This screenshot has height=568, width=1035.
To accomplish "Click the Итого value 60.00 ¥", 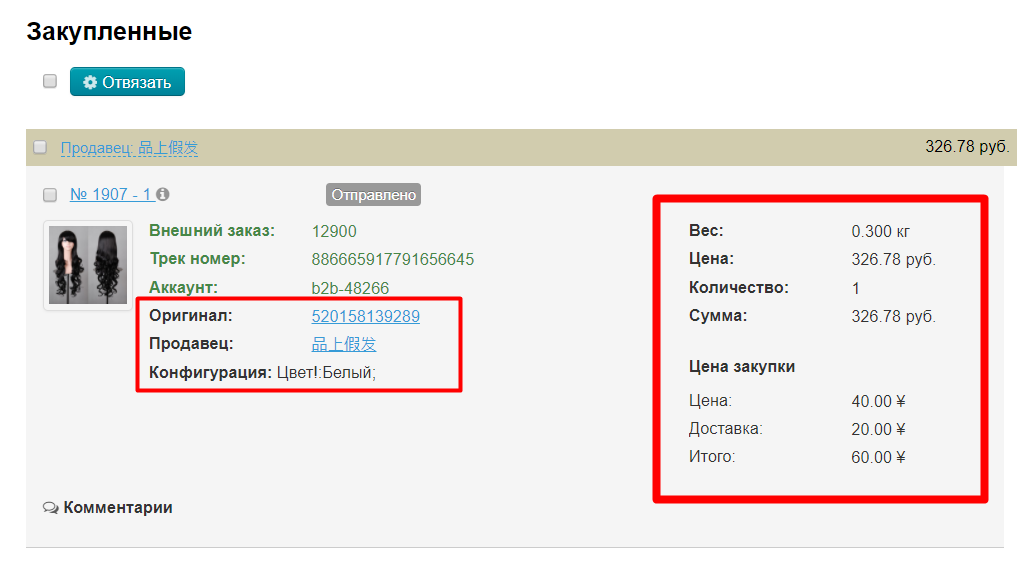I will (x=878, y=457).
